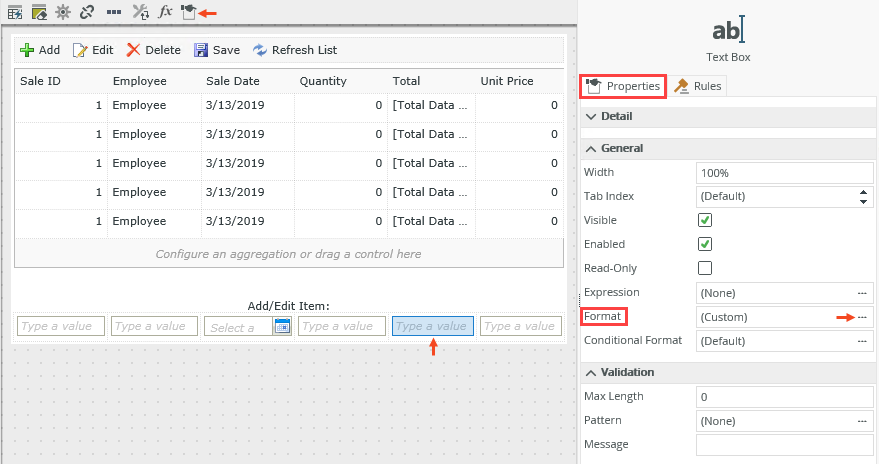
Task: Click the Total column header
Action: click(x=406, y=81)
